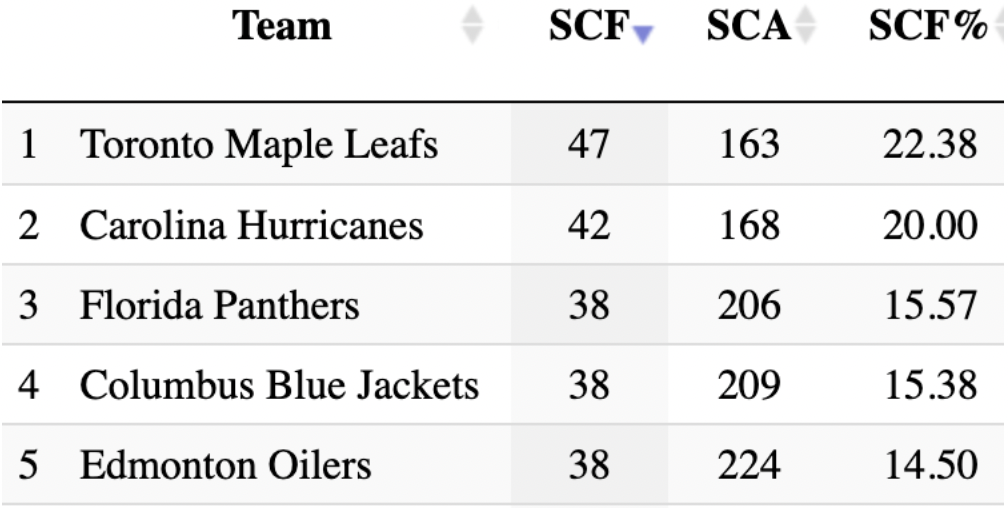Screen dimensions: 1008x508
Task: Select the Carolina Hurricanes team name
Action: (x=251, y=226)
